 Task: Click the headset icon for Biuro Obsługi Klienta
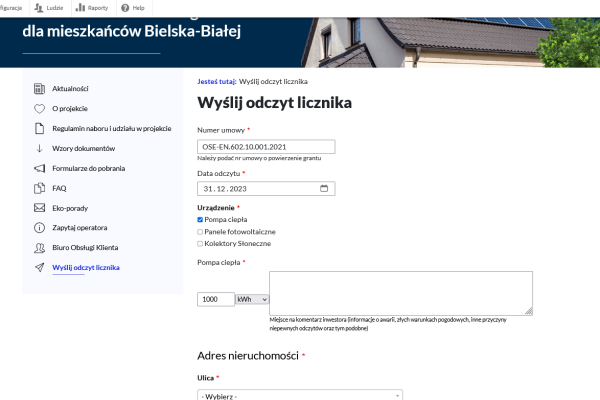(40, 248)
